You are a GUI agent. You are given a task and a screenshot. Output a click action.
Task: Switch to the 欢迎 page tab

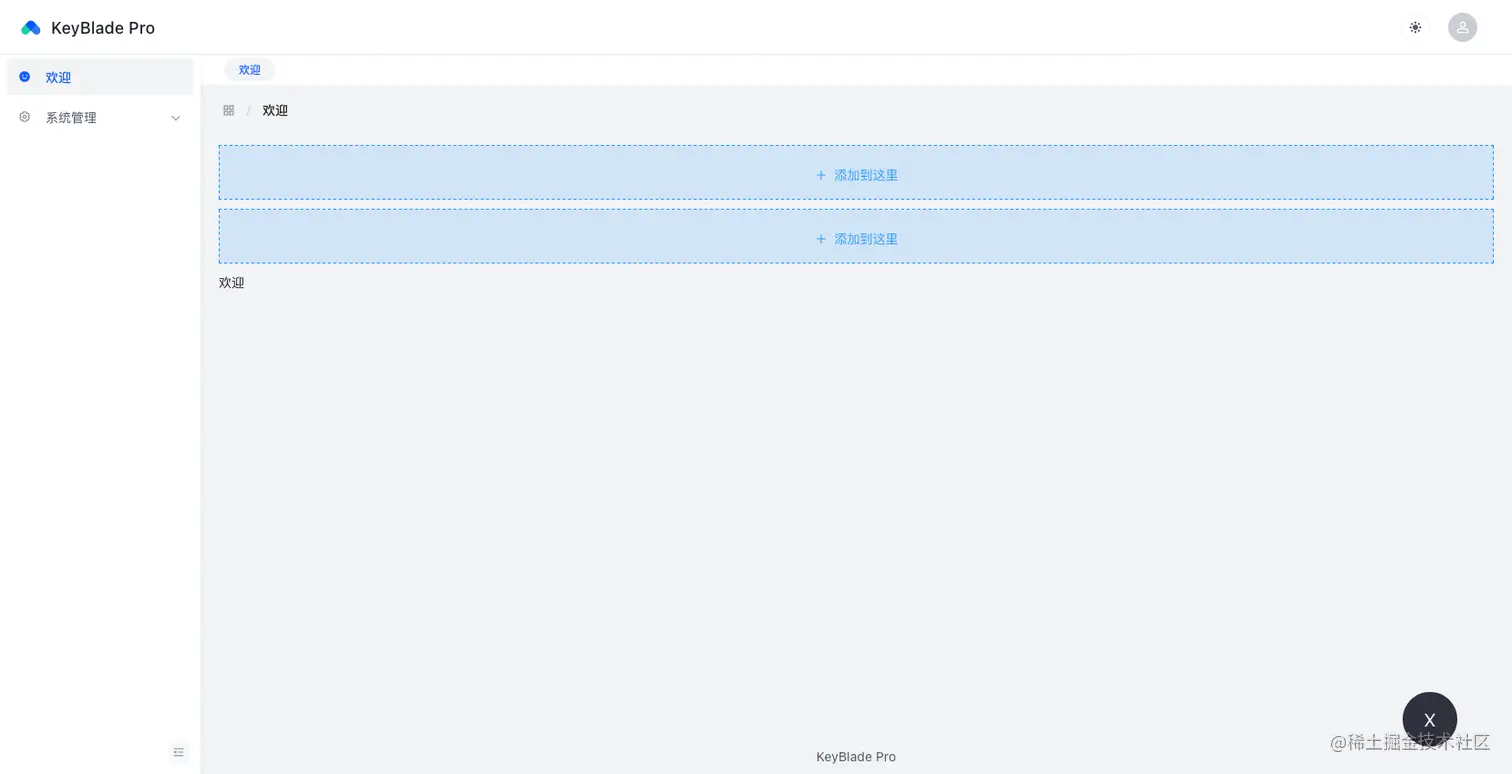249,70
